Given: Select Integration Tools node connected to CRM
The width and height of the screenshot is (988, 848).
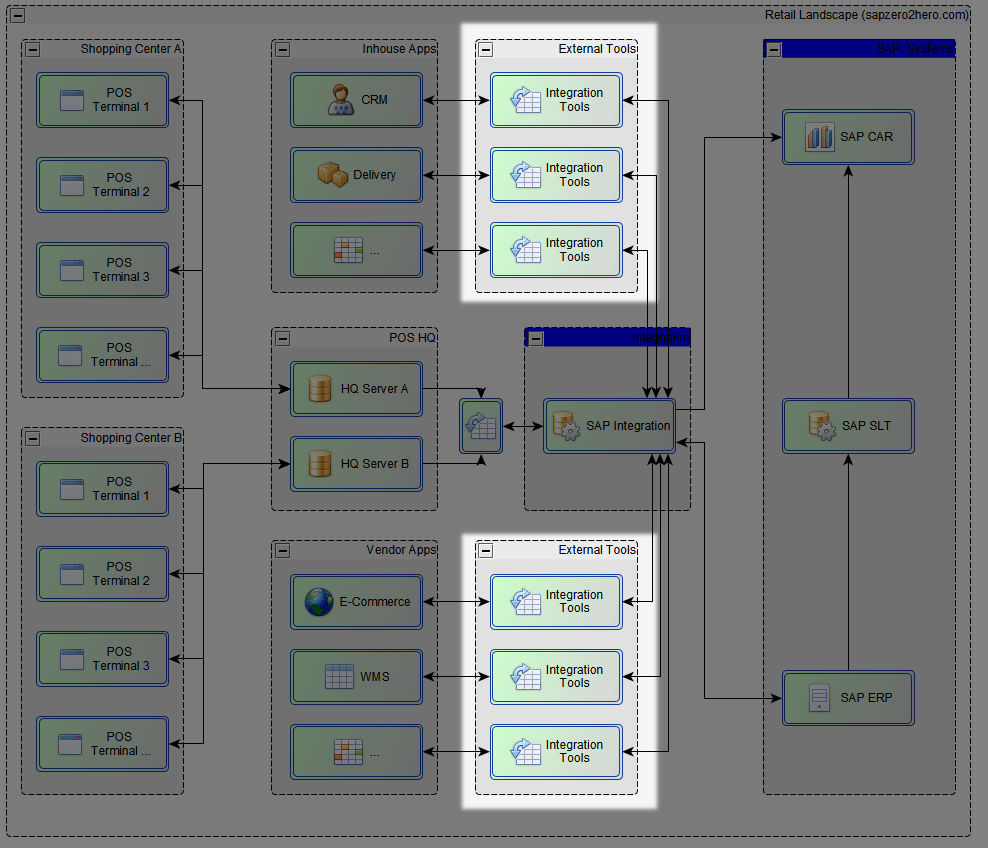Looking at the screenshot, I should pos(556,100).
